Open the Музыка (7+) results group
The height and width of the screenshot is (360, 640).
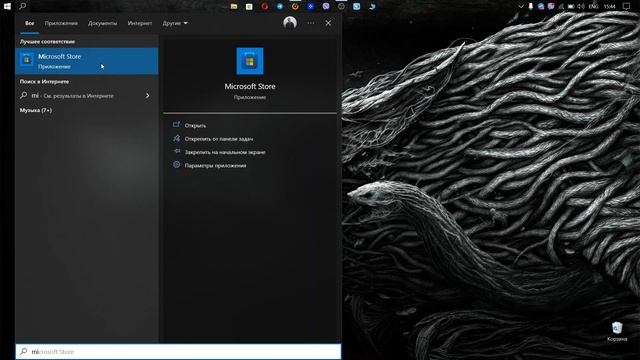click(x=36, y=110)
